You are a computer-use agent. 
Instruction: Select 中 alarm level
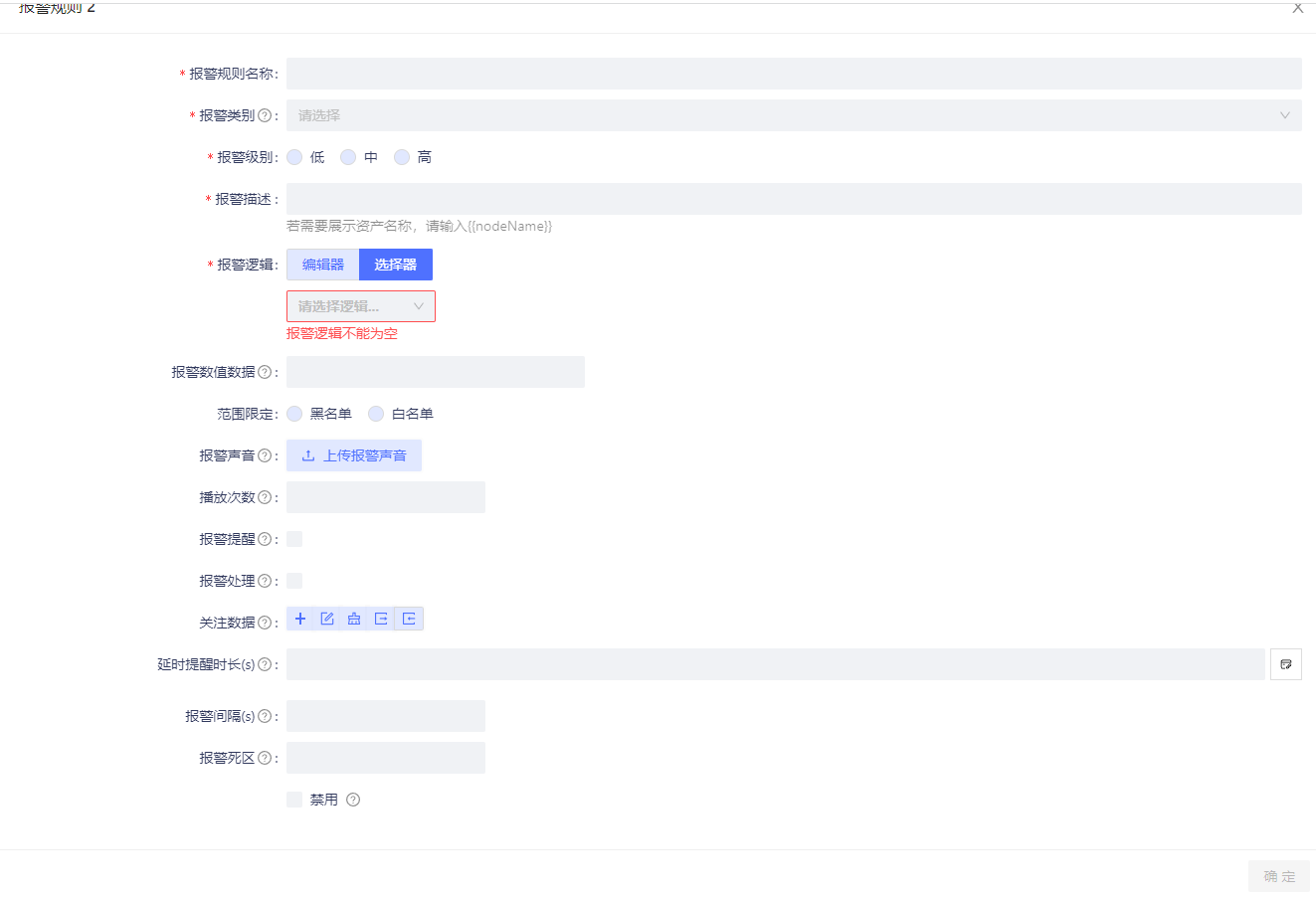click(x=348, y=157)
